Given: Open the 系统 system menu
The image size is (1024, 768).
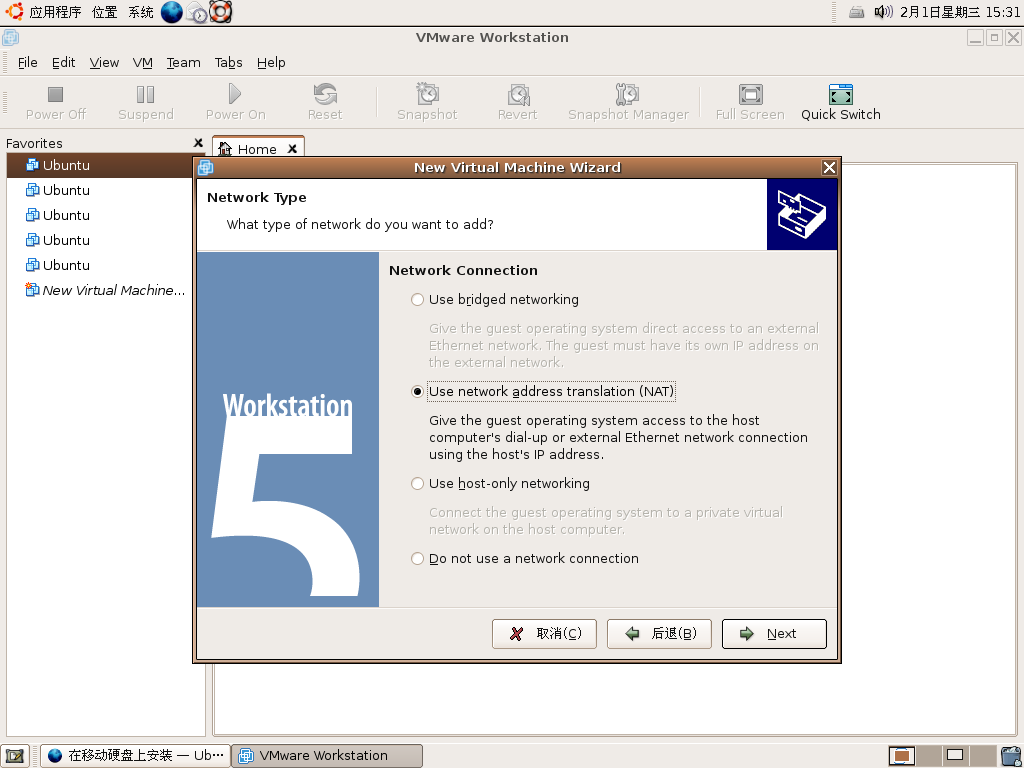Looking at the screenshot, I should (140, 12).
